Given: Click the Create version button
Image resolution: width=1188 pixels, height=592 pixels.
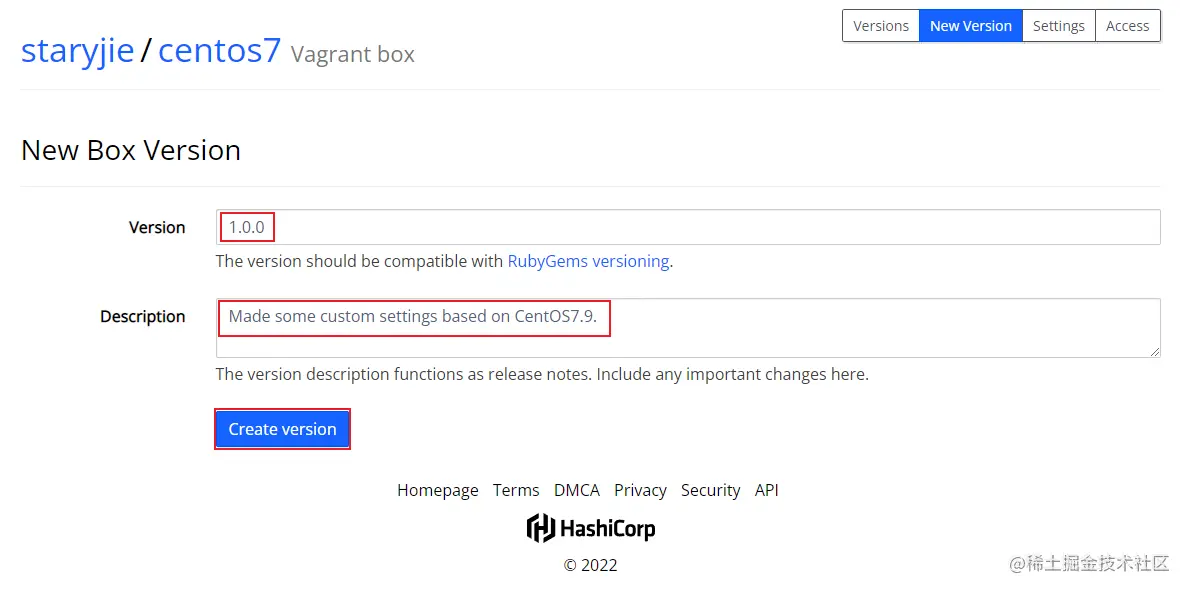Looking at the screenshot, I should [x=283, y=429].
